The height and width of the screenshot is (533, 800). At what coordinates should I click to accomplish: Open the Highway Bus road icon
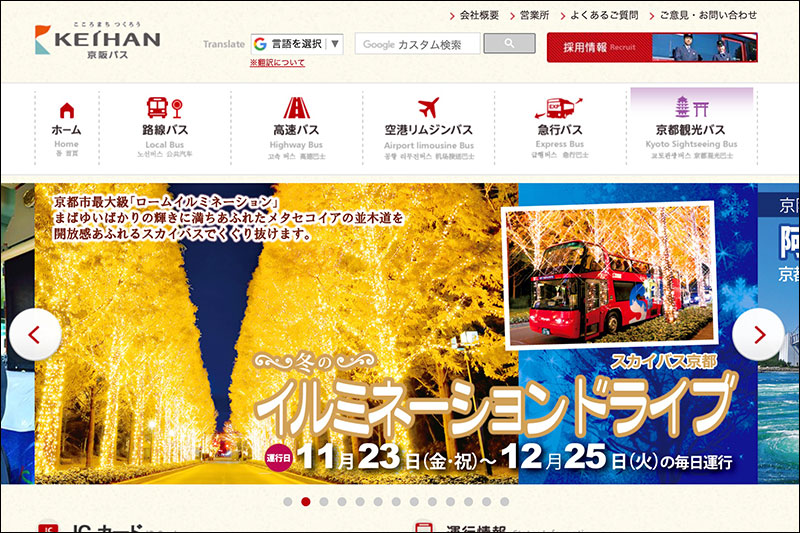(x=296, y=108)
